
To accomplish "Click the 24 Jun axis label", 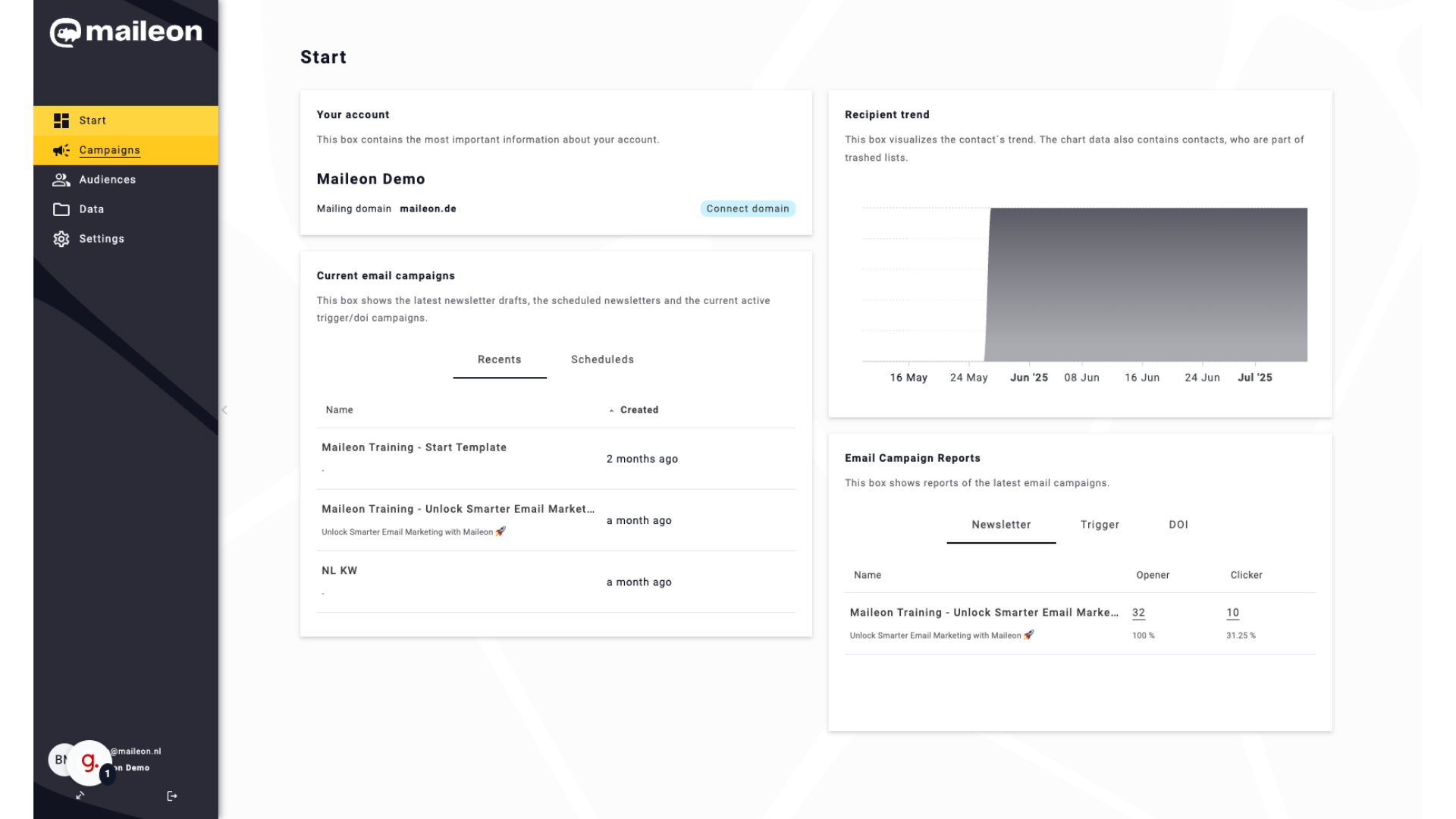I will [x=1202, y=378].
